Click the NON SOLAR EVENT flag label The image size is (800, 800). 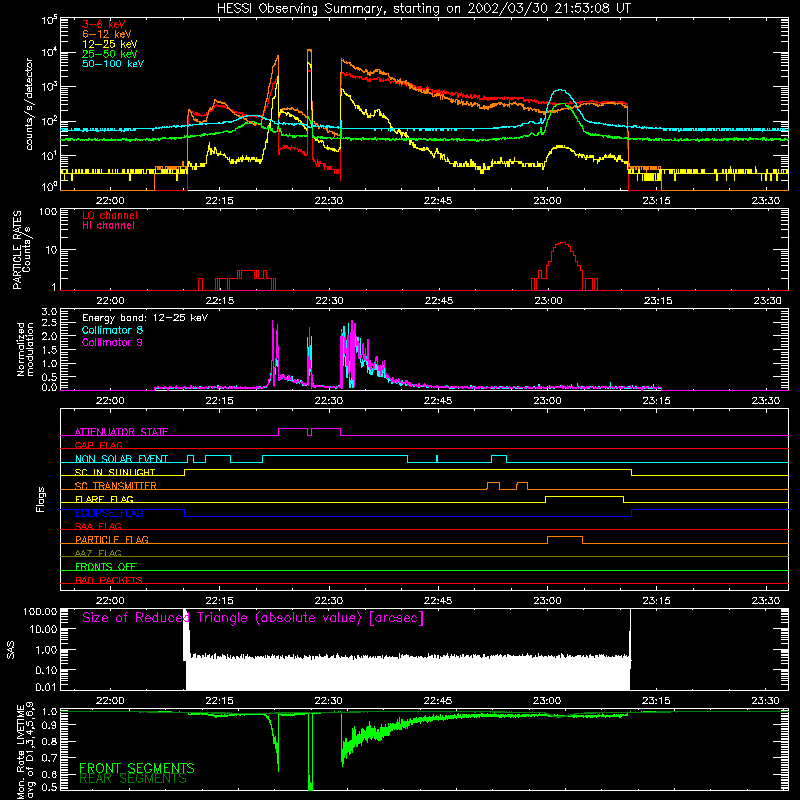121,459
